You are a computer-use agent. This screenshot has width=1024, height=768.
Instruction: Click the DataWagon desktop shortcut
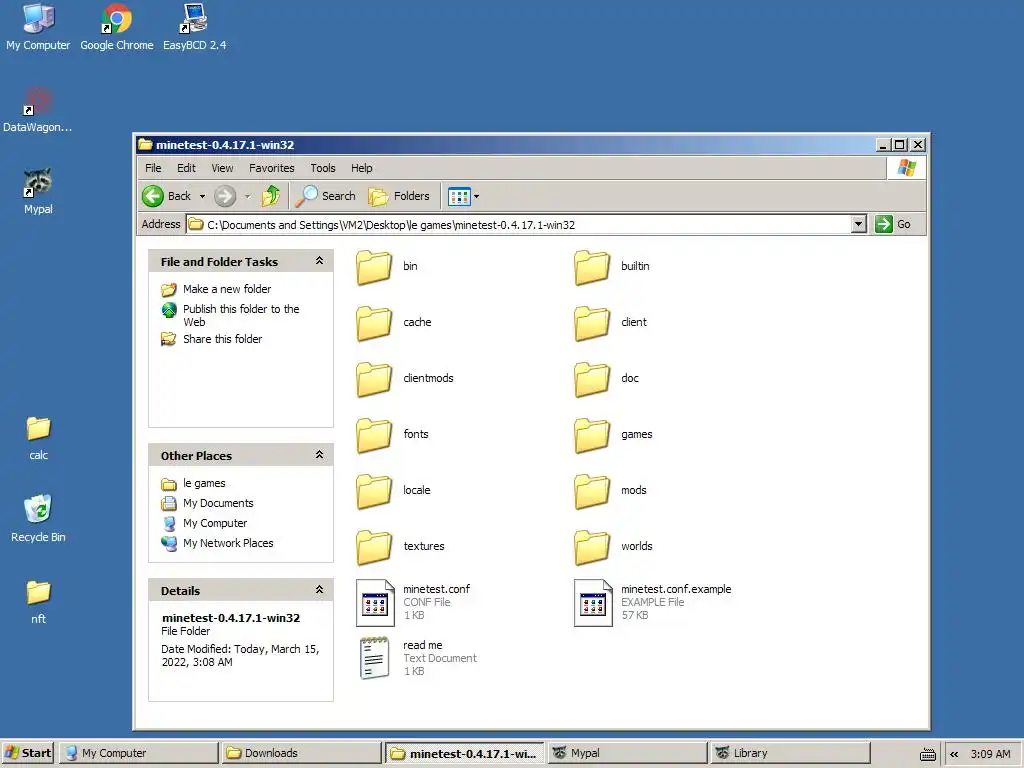(37, 109)
